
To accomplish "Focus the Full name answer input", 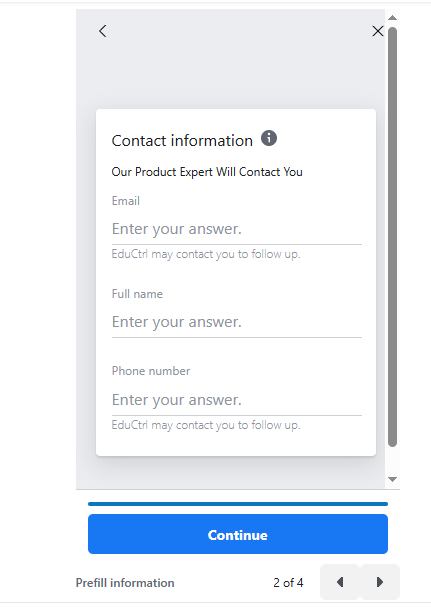I will 237,322.
